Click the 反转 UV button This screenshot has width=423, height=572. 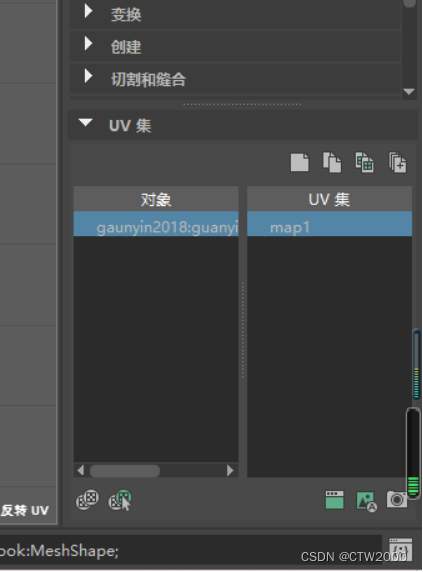coord(25,510)
